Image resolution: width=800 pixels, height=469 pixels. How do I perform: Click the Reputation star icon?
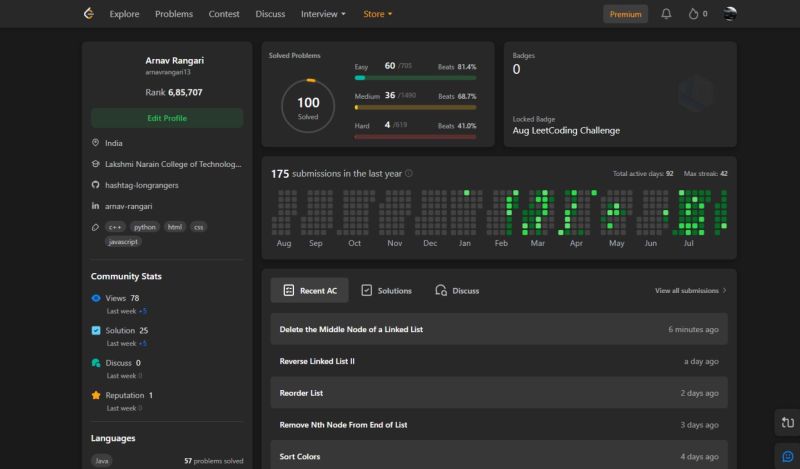[96, 395]
